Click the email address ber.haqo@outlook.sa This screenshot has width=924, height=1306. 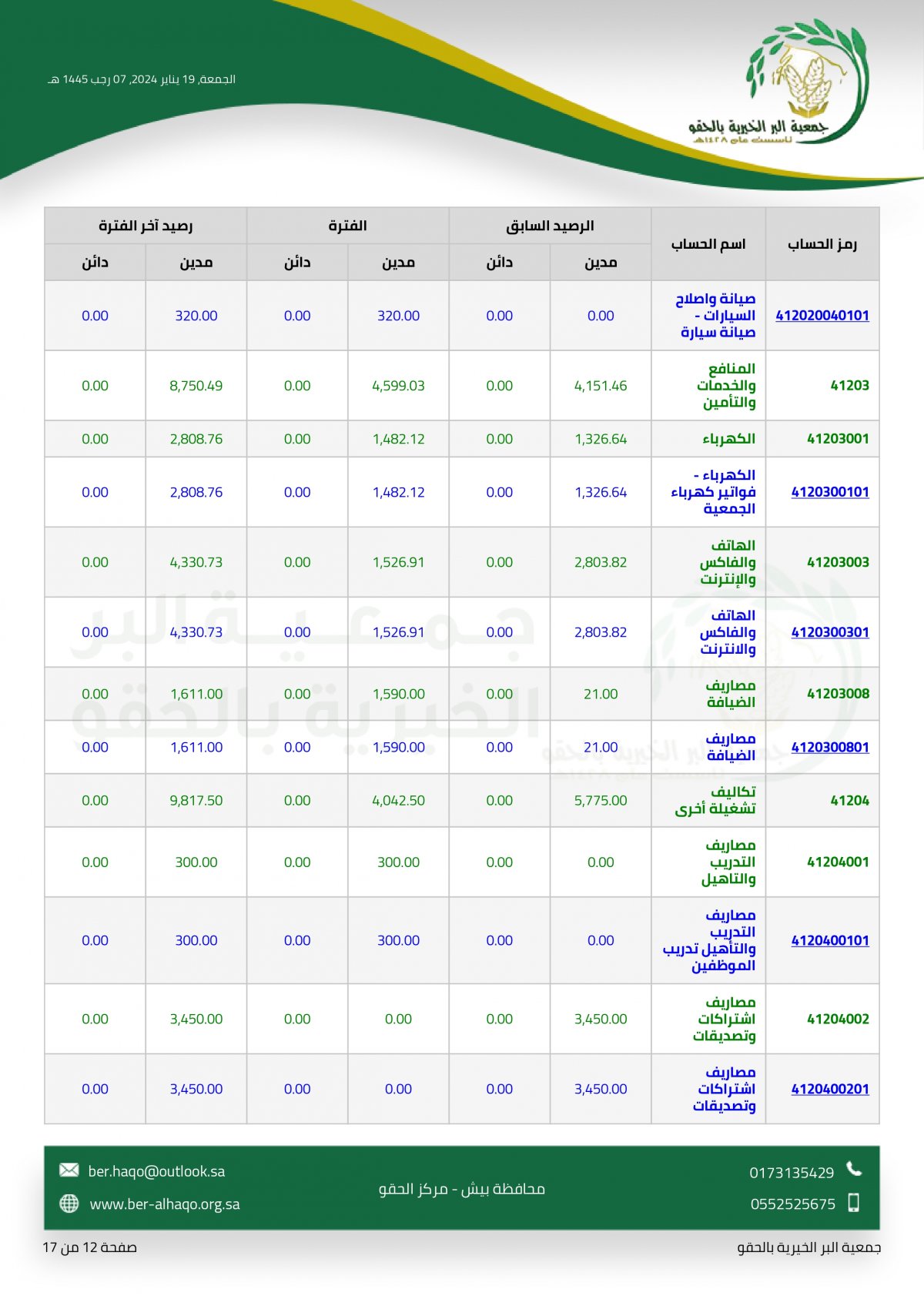pyautogui.click(x=156, y=1171)
